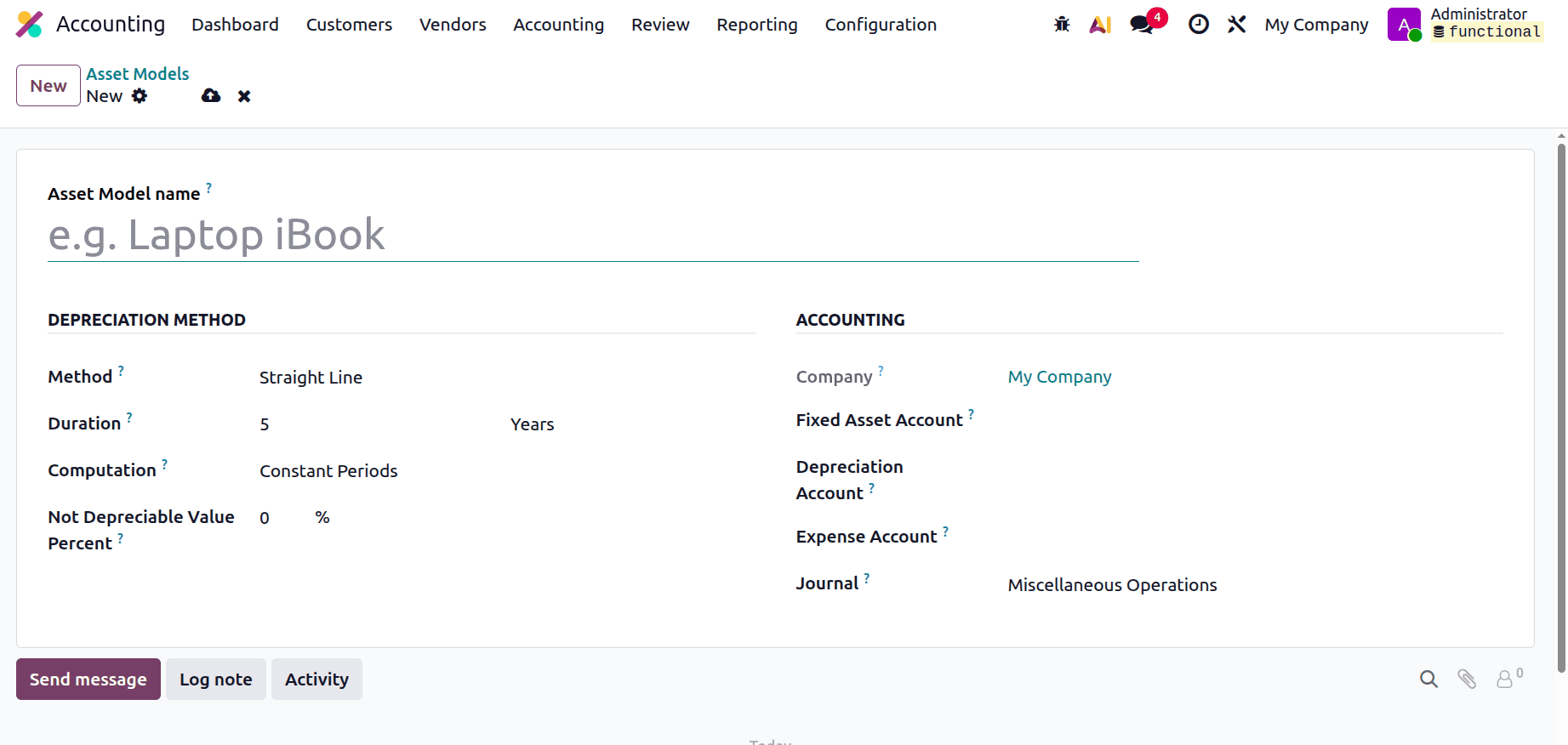Open the conversations chat bubble icon
The image size is (1568, 745).
[1143, 25]
